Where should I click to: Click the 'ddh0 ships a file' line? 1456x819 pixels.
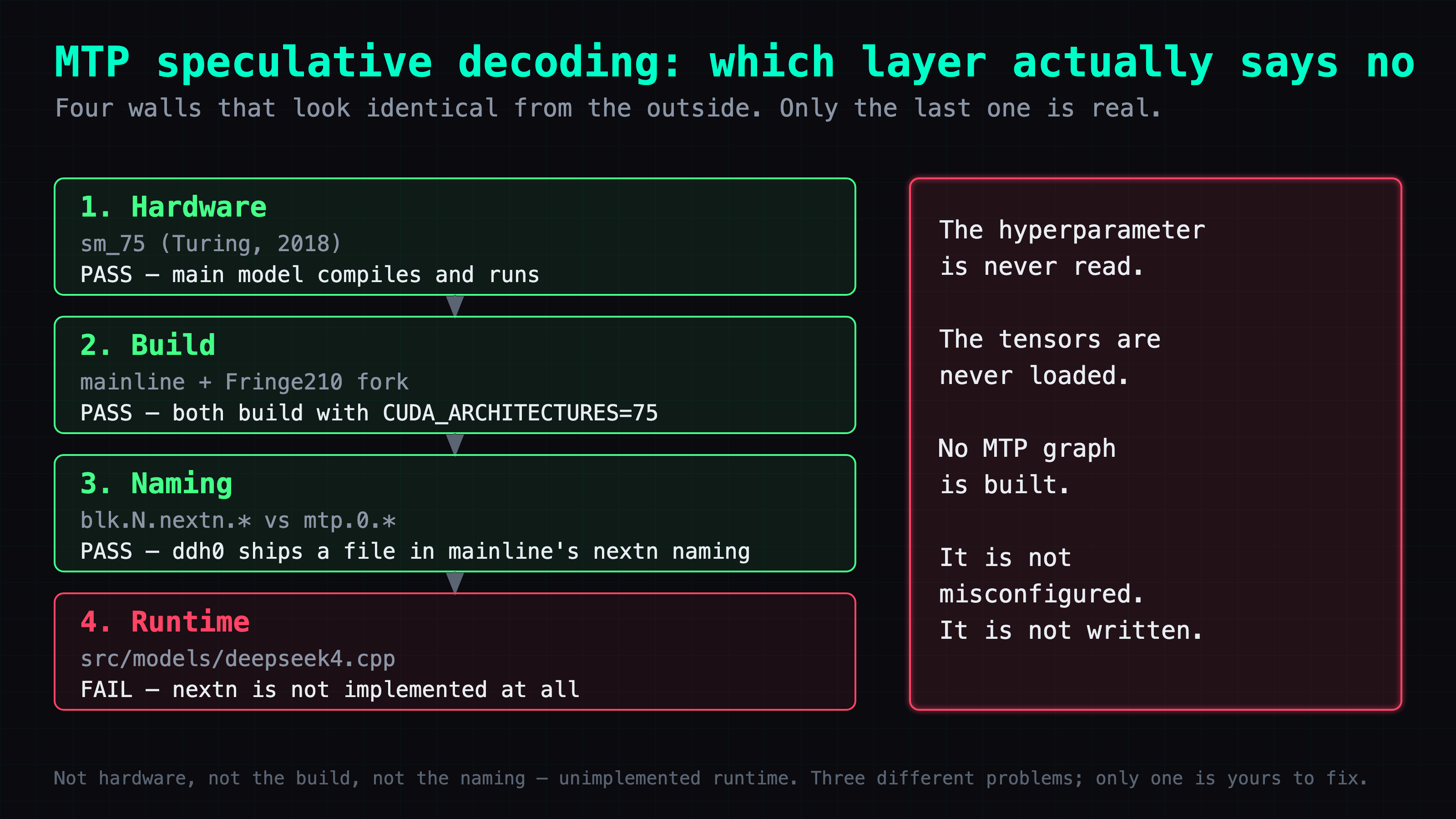tap(415, 551)
